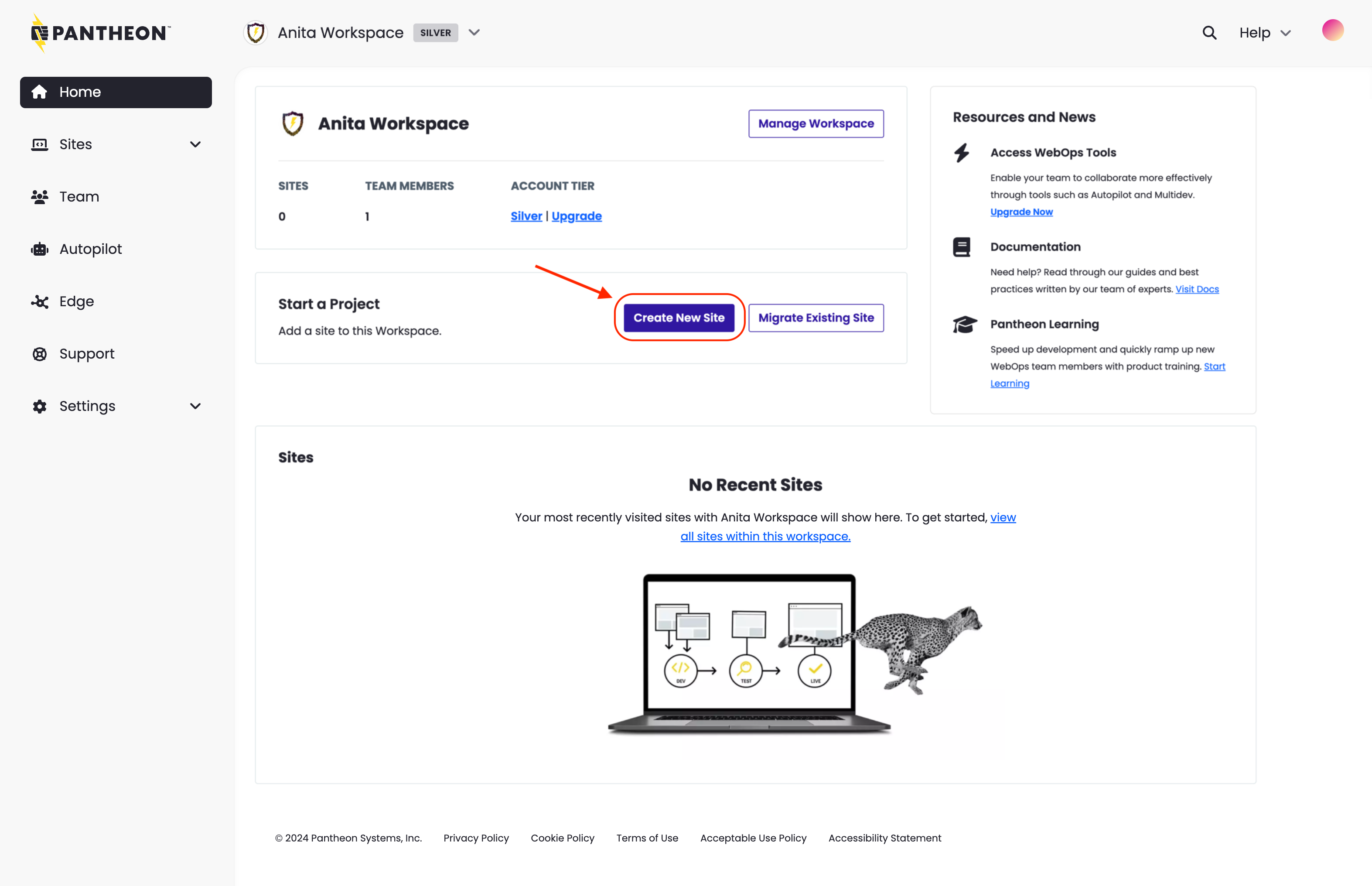Click the Settings gear icon
1372x886 pixels.
tap(39, 406)
